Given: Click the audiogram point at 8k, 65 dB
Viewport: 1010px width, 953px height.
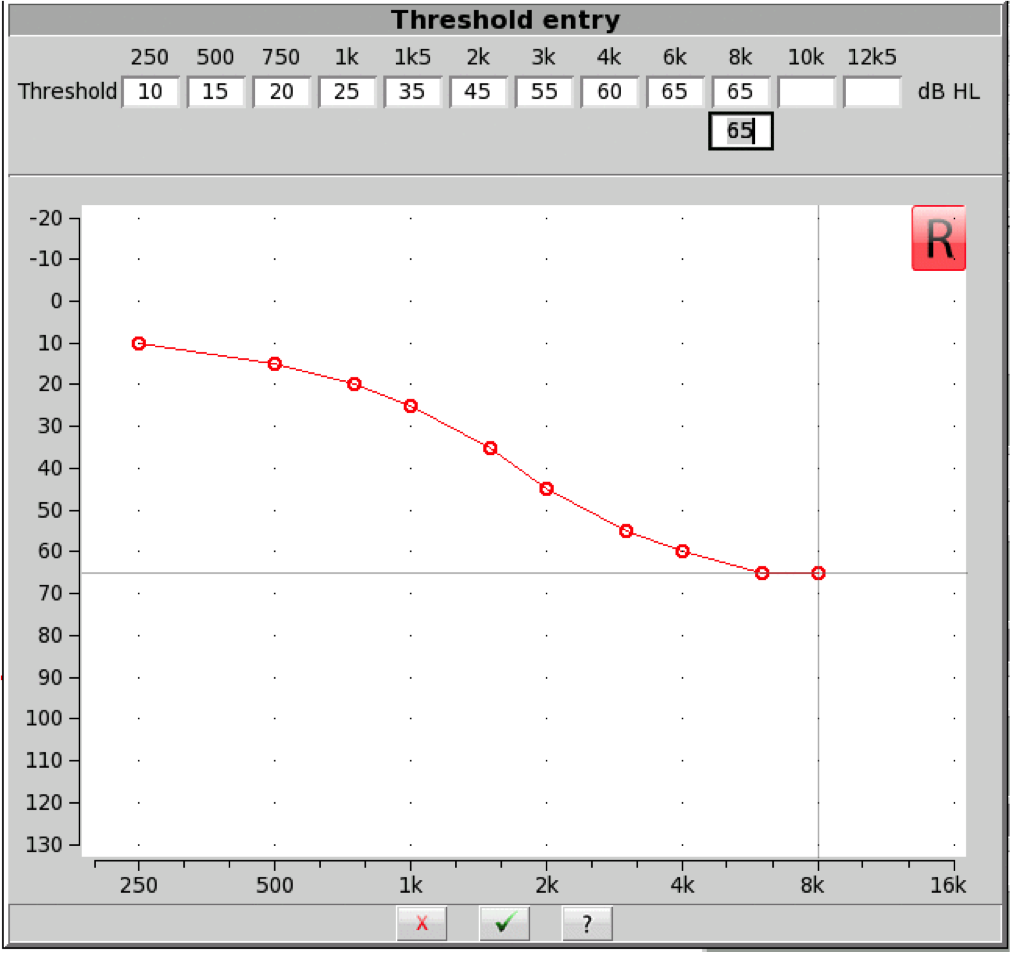Looking at the screenshot, I should click(818, 572).
